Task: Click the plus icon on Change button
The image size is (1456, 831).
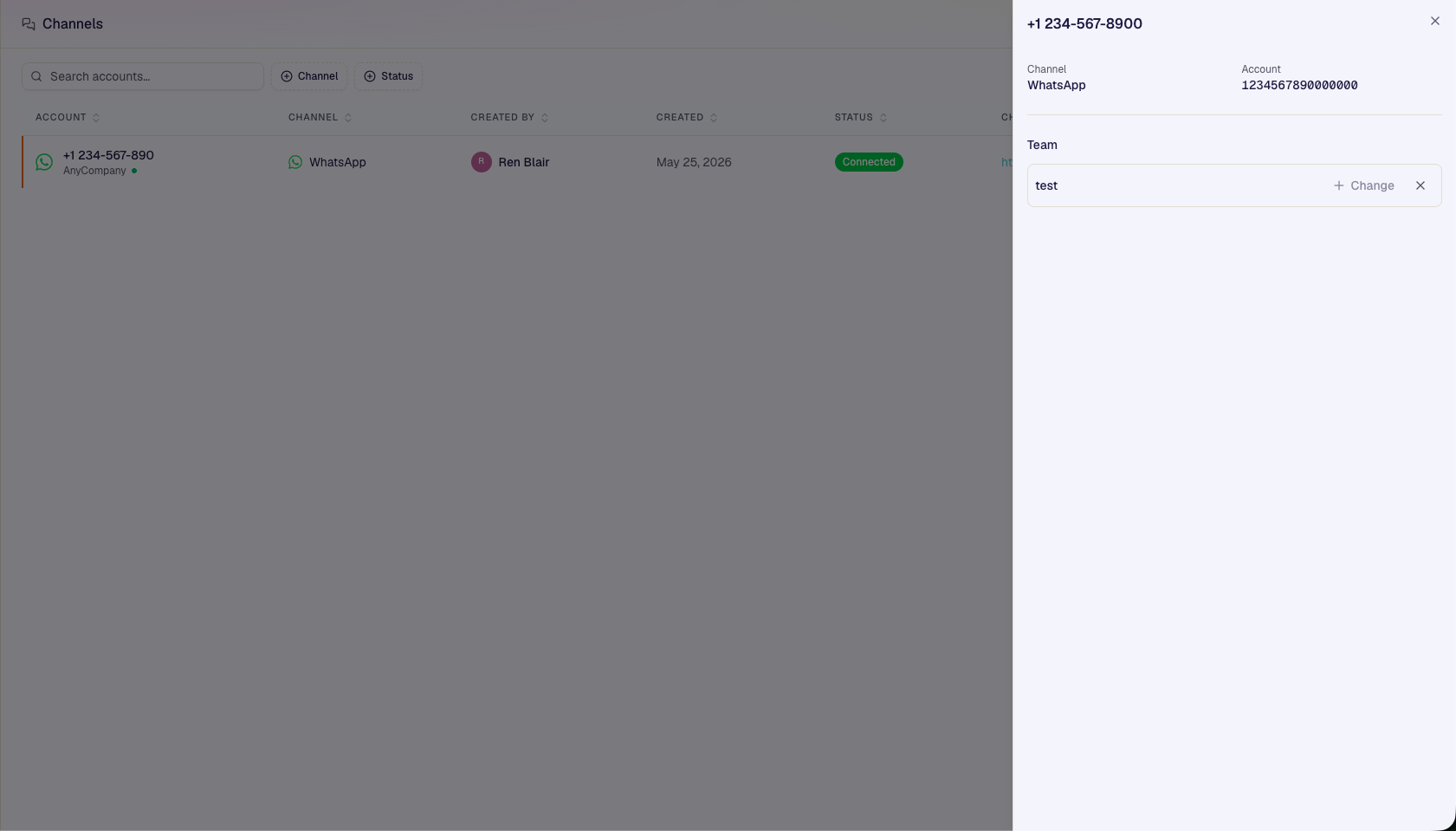Action: 1339,185
